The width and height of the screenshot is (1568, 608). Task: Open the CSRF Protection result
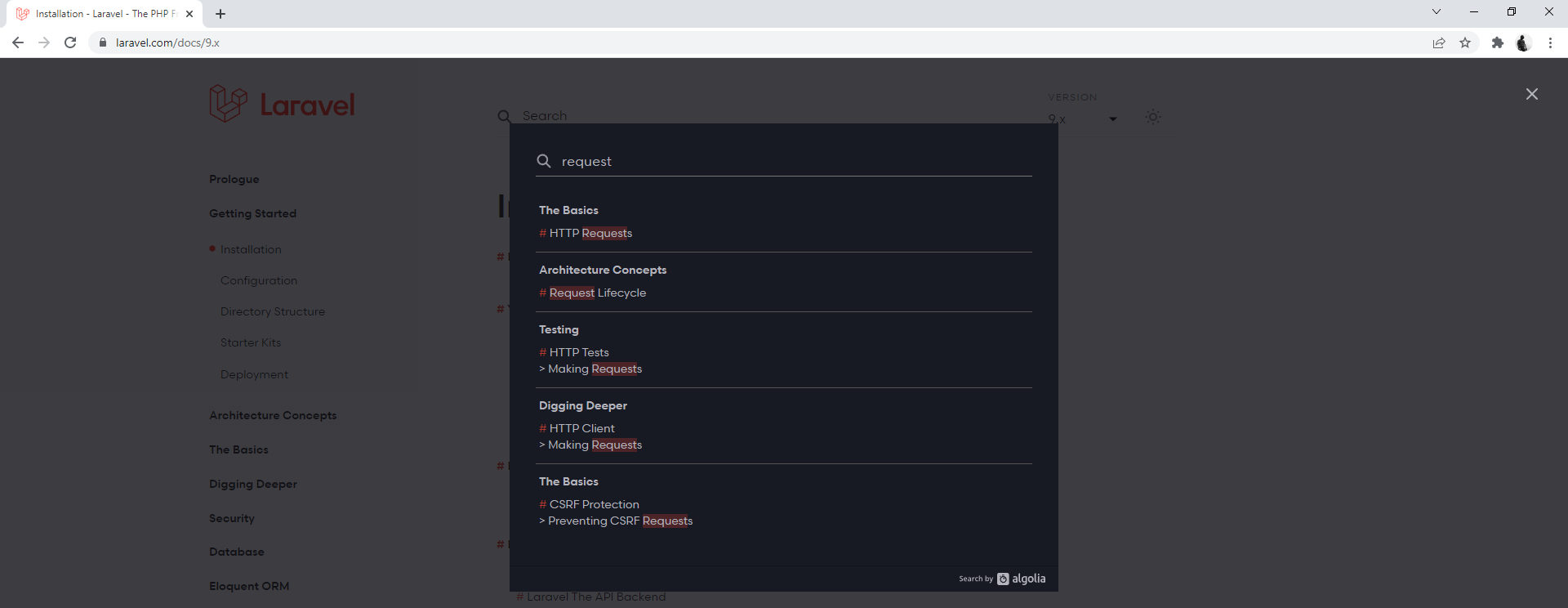click(x=589, y=504)
